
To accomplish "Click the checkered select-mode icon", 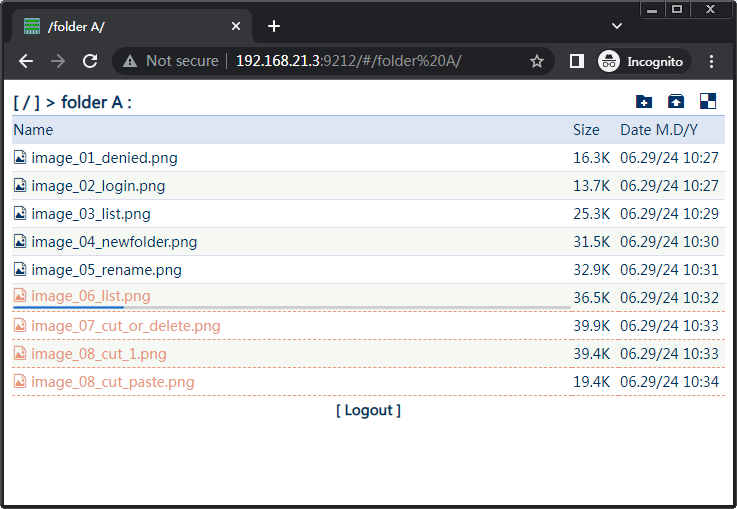I will [708, 101].
